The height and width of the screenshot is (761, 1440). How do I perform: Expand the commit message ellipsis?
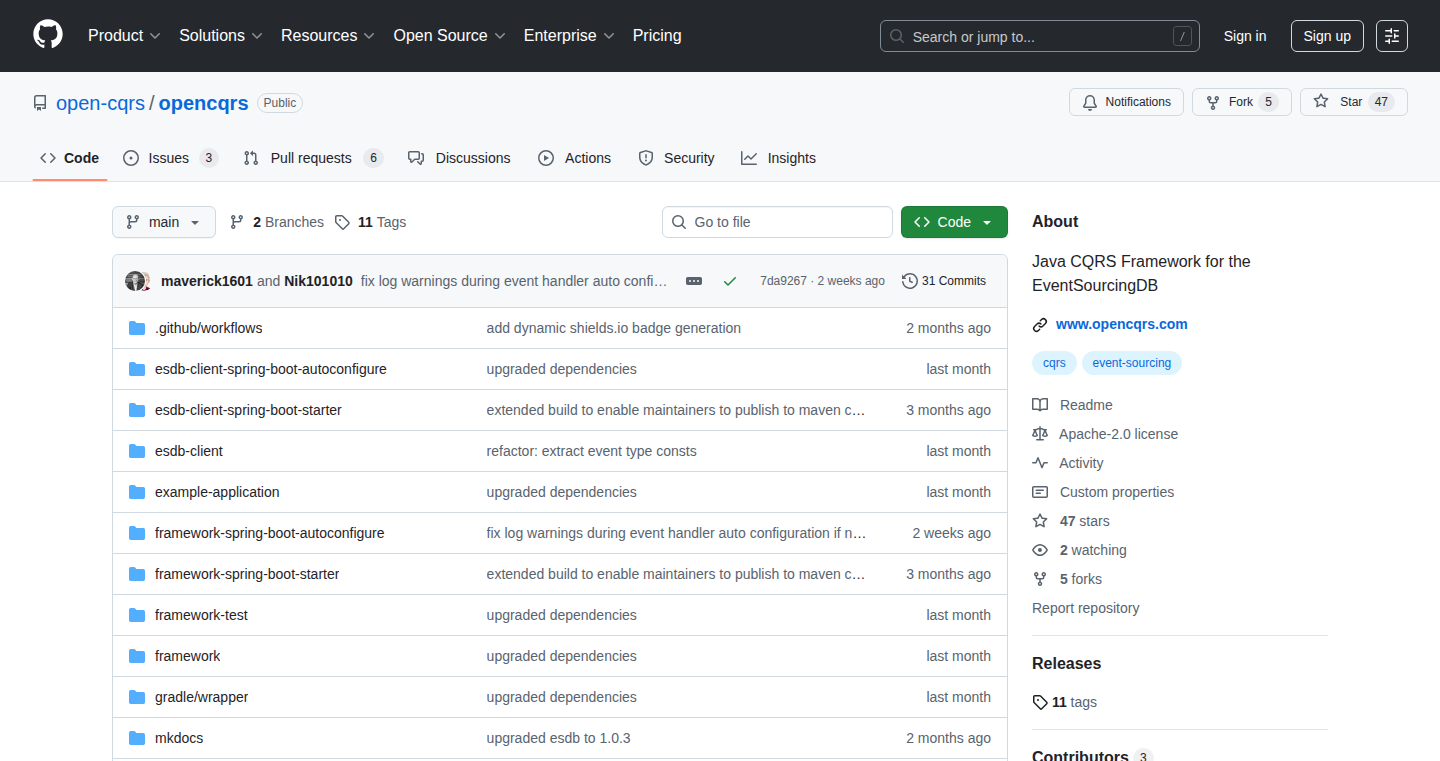(x=694, y=281)
